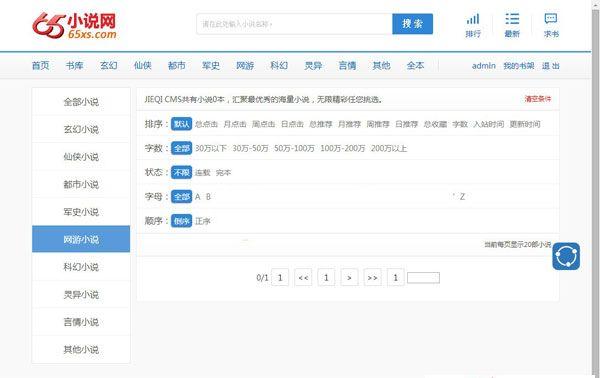Sort by 周推荐
Image resolution: width=600 pixels, height=378 pixels.
pyautogui.click(x=378, y=124)
